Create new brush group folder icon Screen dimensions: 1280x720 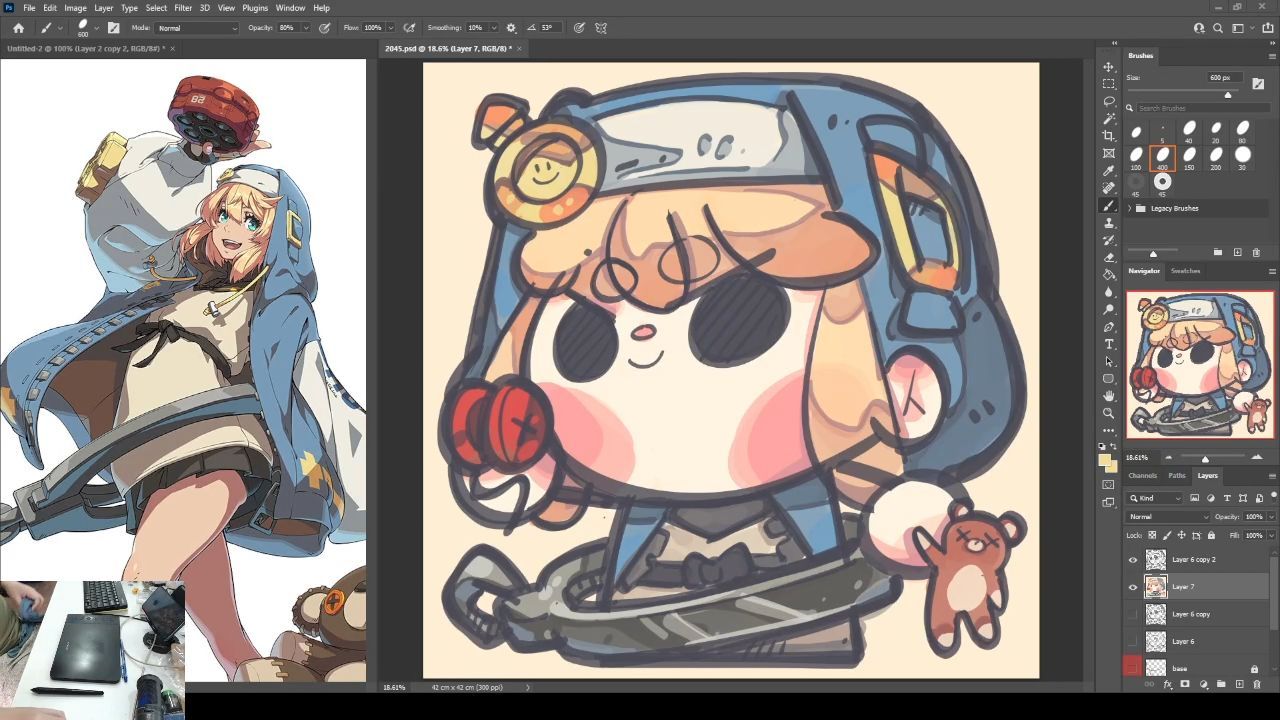1218,252
